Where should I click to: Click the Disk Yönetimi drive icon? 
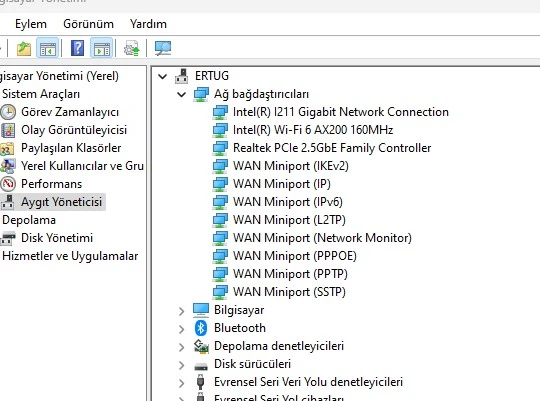coord(8,238)
